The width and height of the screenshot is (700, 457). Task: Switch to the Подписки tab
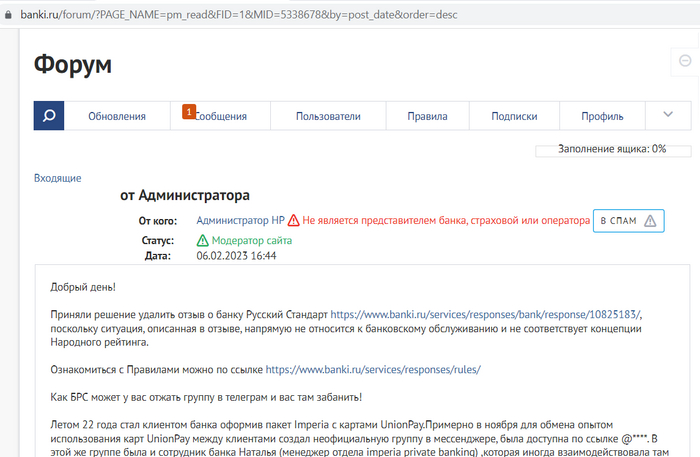514,116
